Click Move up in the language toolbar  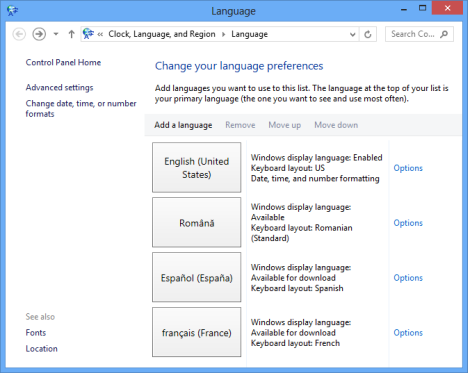285,125
